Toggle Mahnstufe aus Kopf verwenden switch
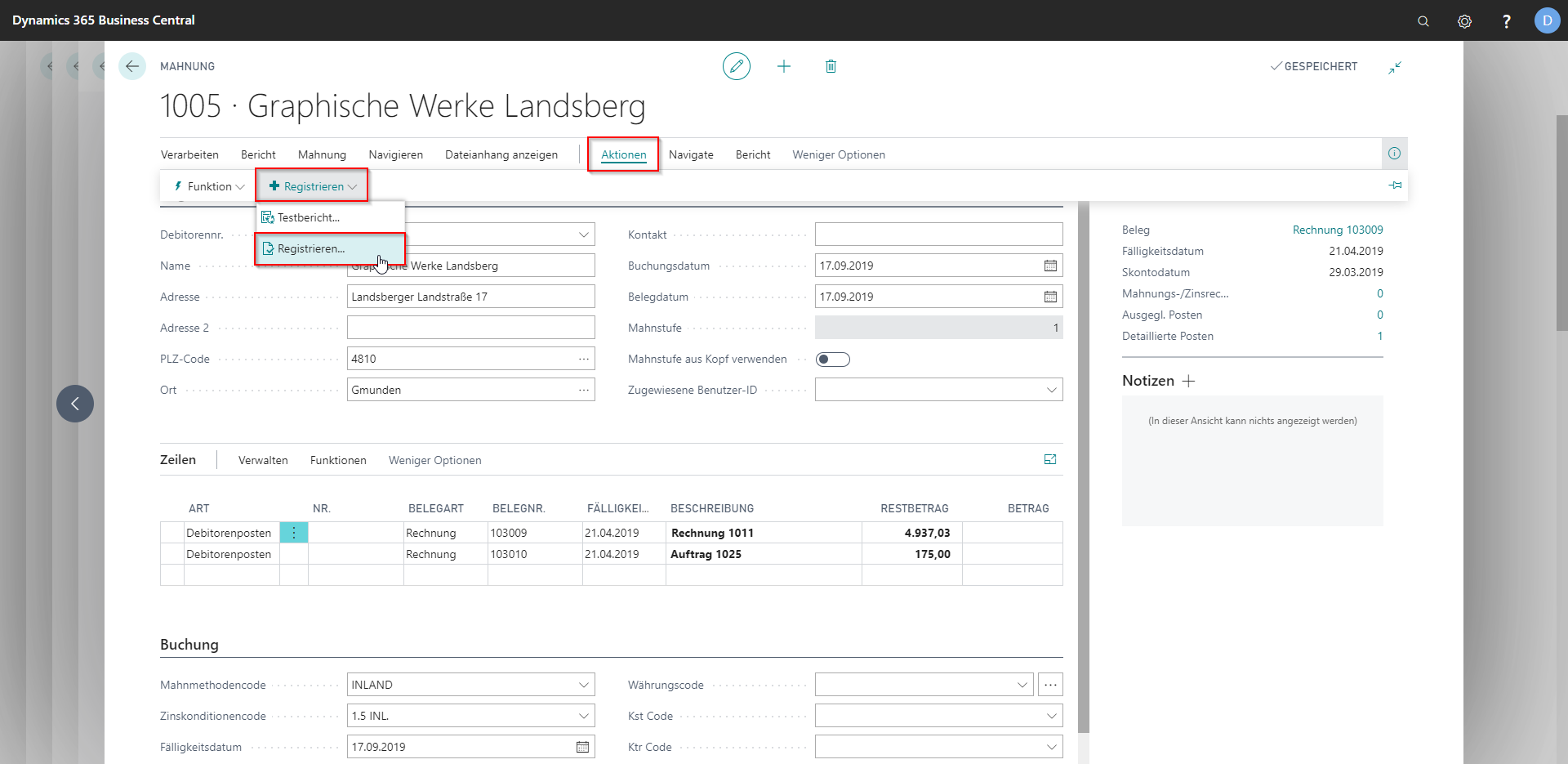This screenshot has width=1568, height=764. (833, 360)
